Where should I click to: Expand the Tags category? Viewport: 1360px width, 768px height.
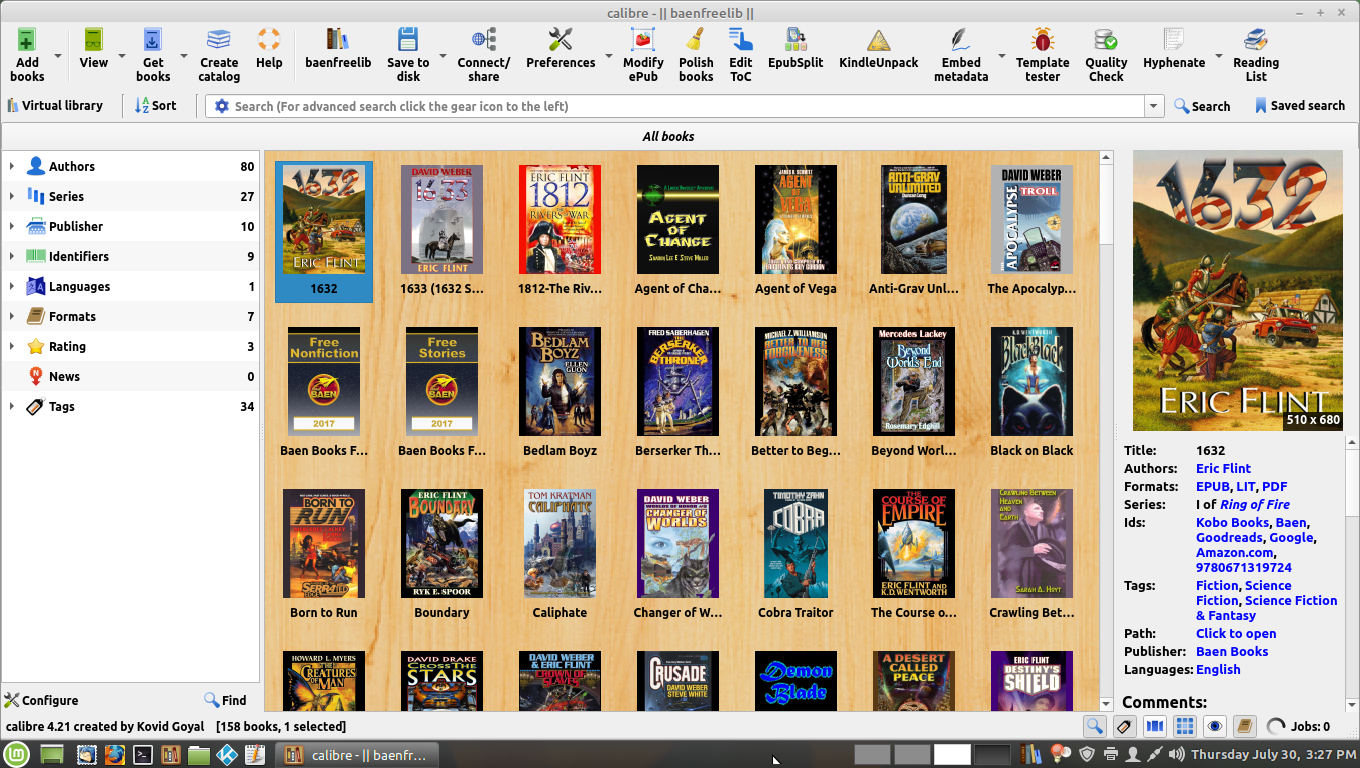(12, 407)
